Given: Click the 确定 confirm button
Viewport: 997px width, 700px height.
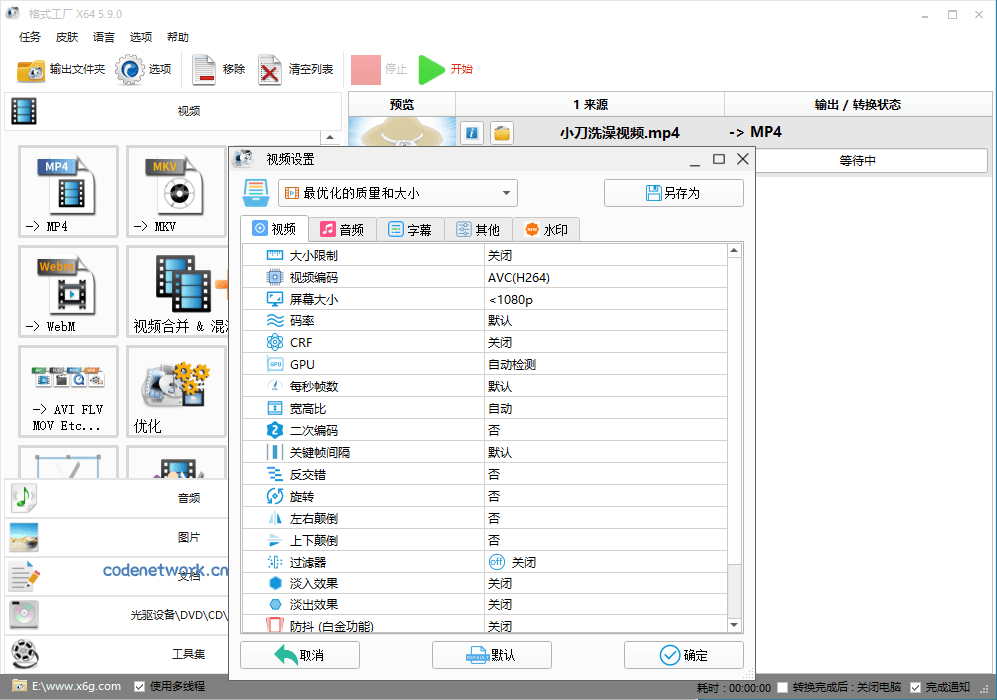Looking at the screenshot, I should tap(684, 655).
